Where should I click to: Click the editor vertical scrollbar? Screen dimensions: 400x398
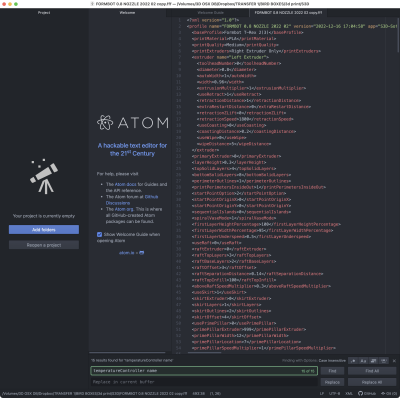(x=398, y=35)
